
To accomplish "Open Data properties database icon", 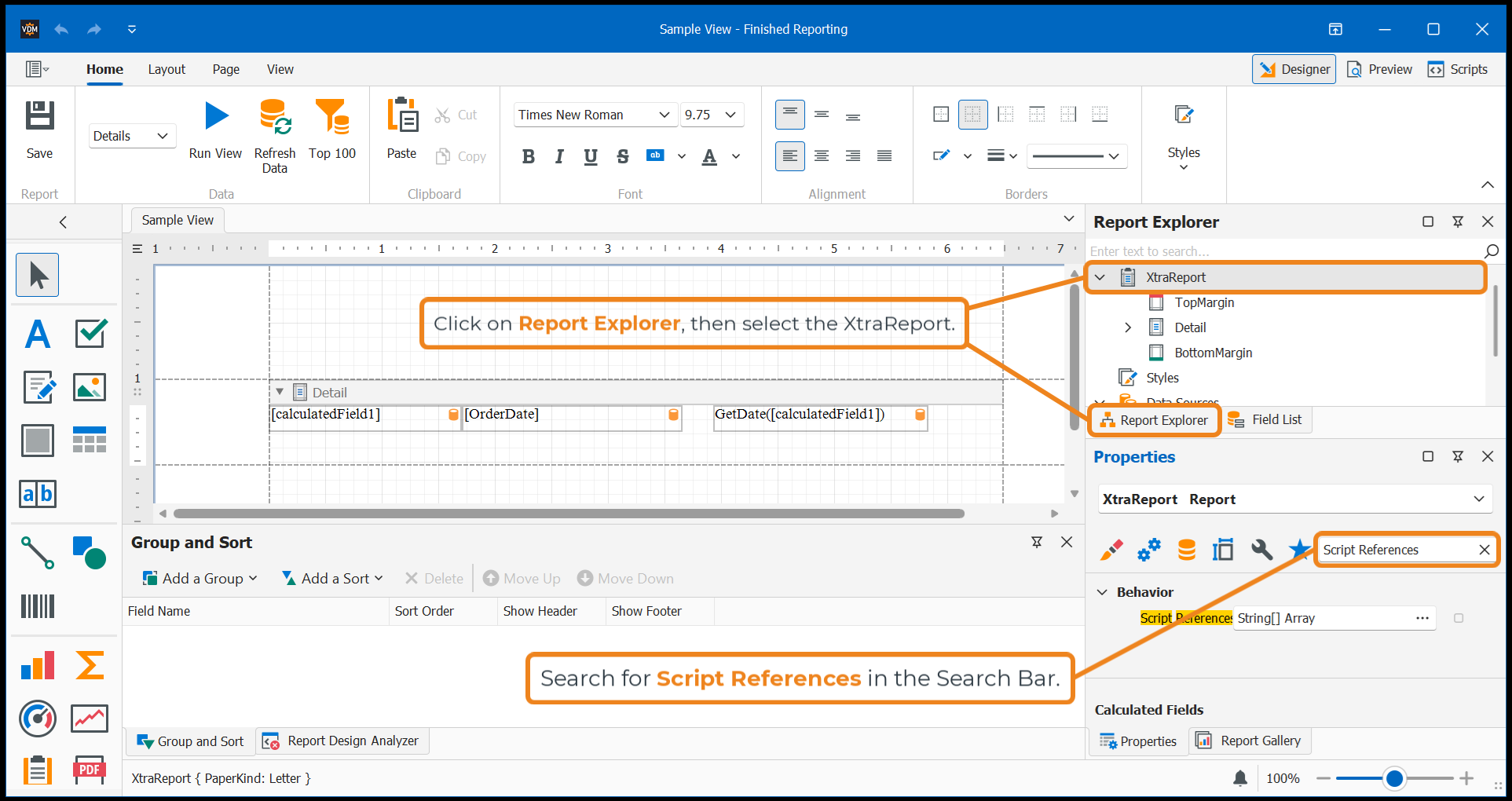I will (1187, 550).
